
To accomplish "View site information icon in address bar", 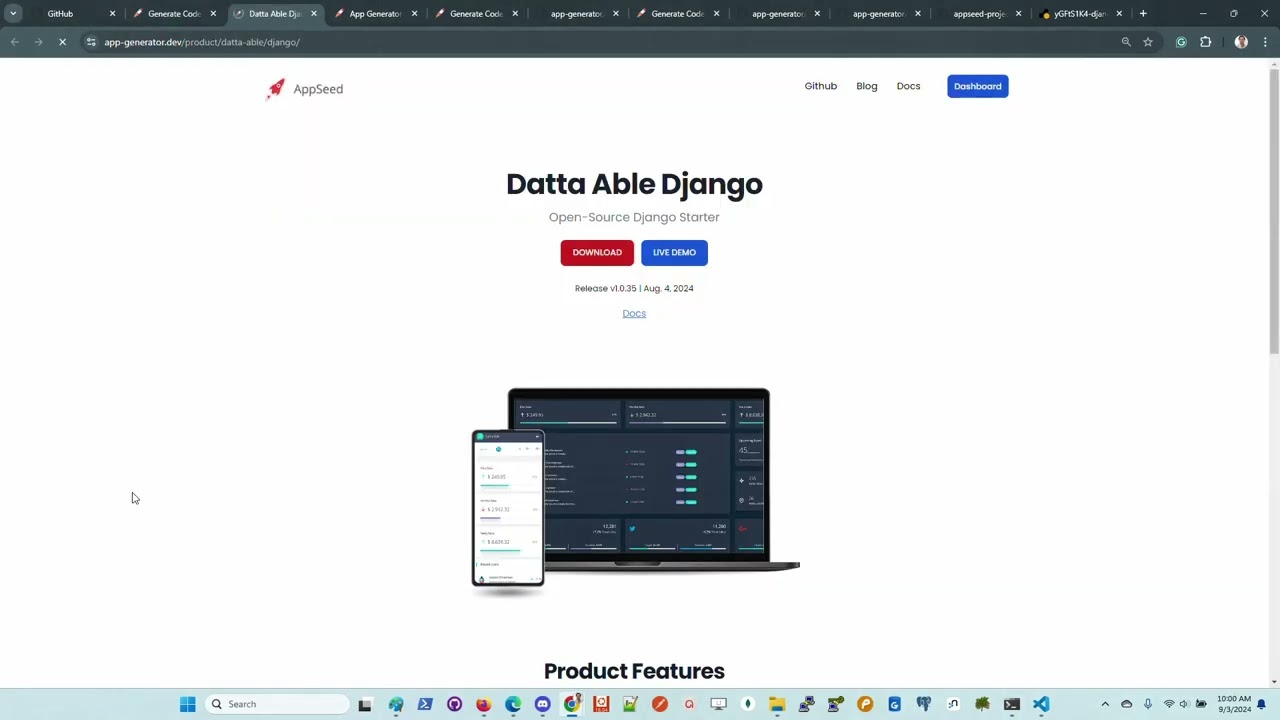I will tap(91, 42).
